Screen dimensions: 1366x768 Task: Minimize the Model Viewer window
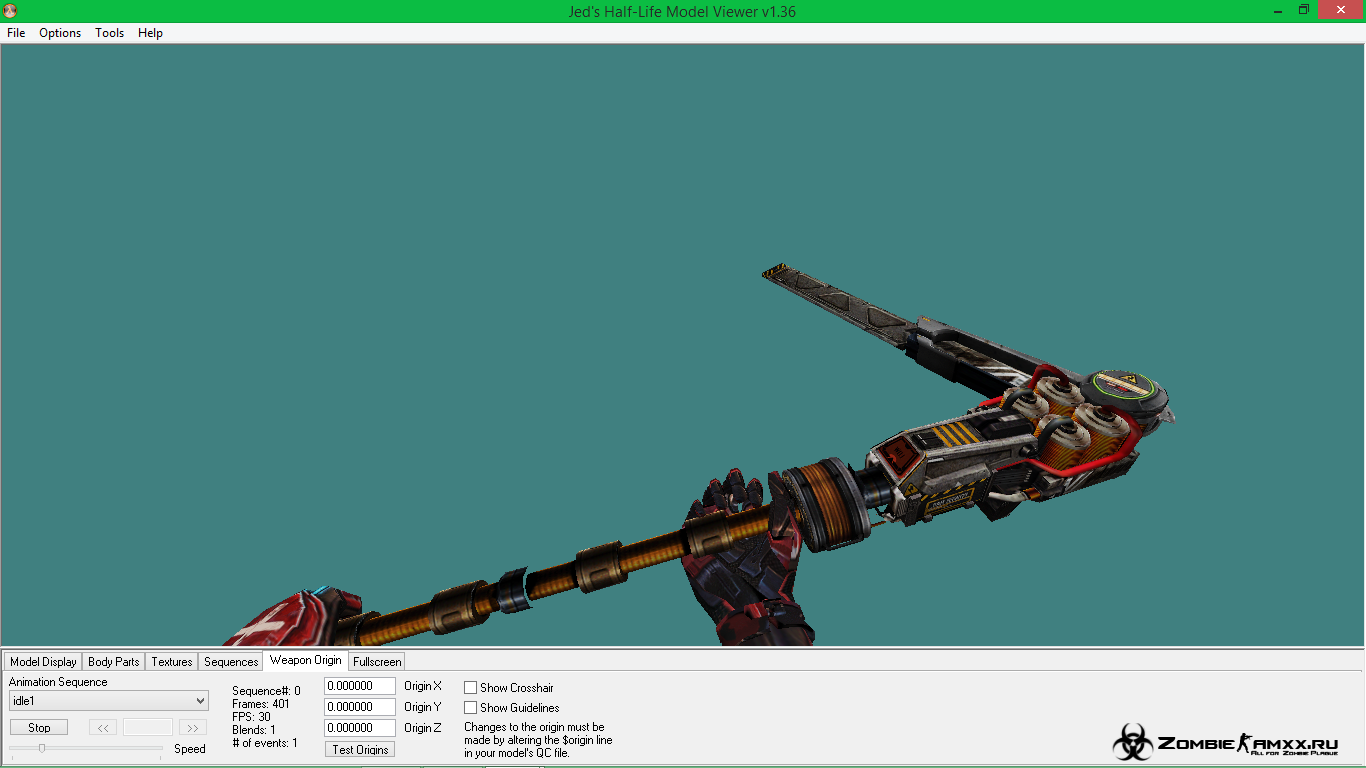(x=1276, y=10)
